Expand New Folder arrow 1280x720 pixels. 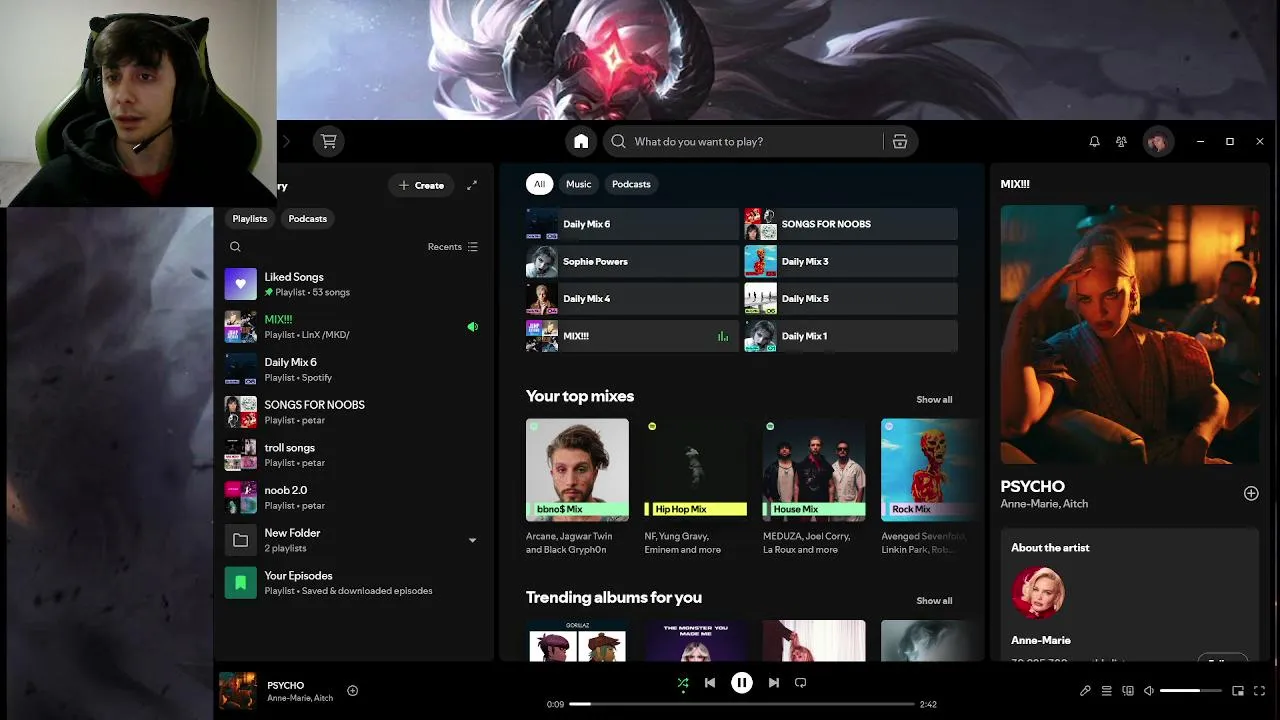tap(472, 540)
